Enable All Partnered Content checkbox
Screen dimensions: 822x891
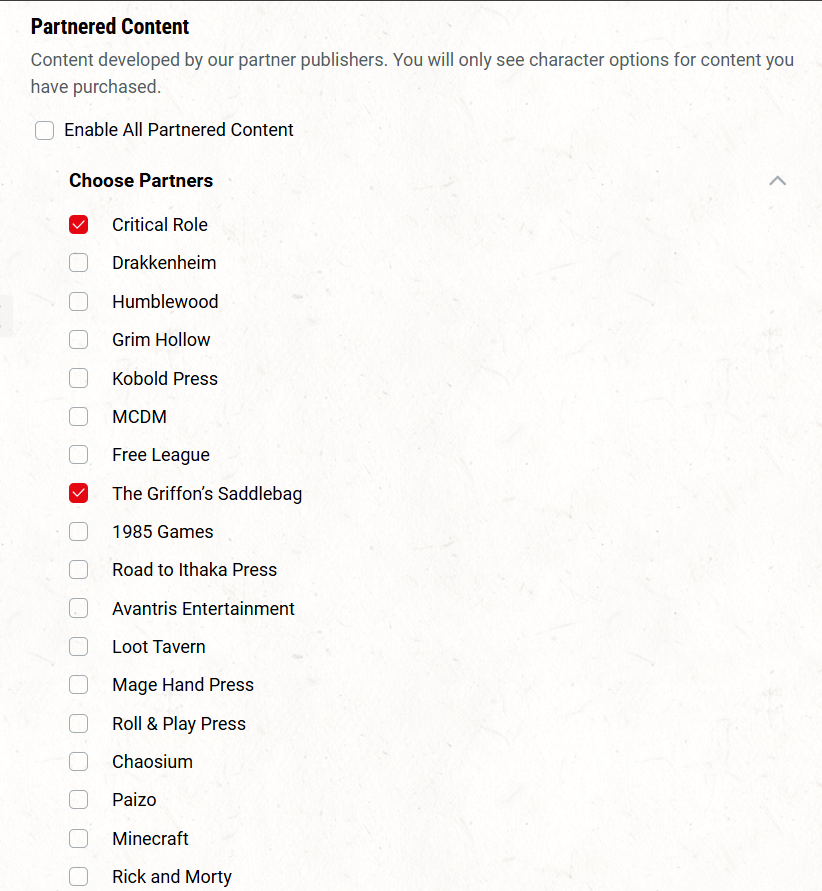tap(45, 131)
